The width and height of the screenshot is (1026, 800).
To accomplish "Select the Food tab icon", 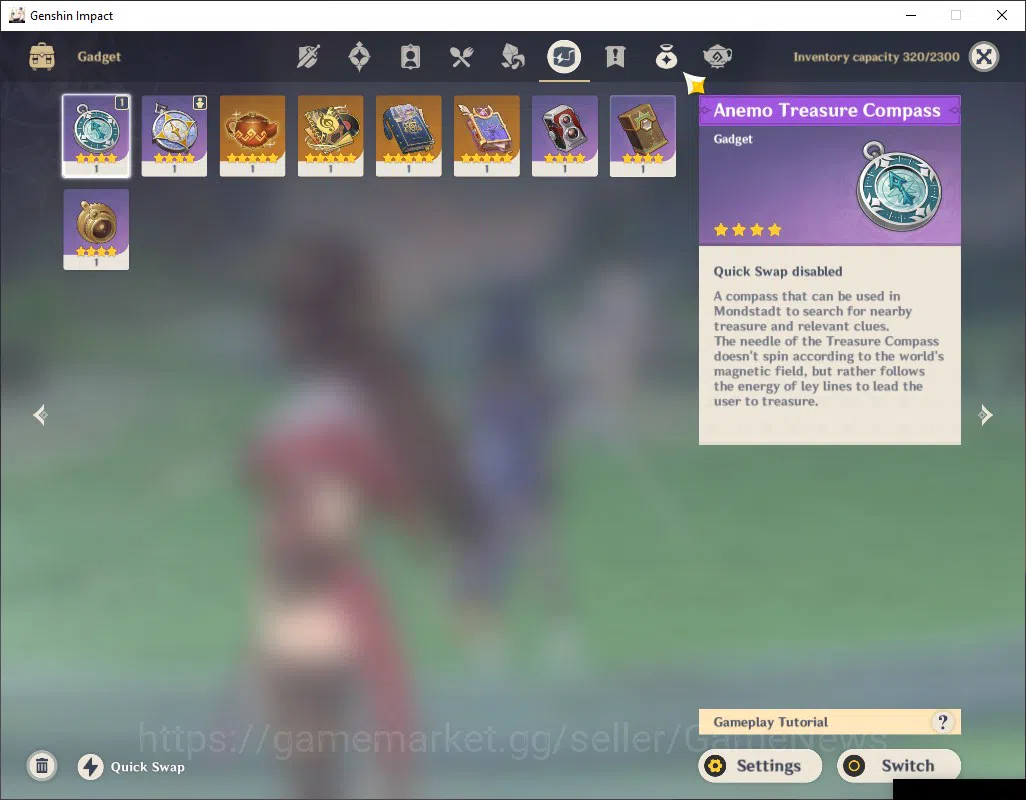I will (x=461, y=57).
